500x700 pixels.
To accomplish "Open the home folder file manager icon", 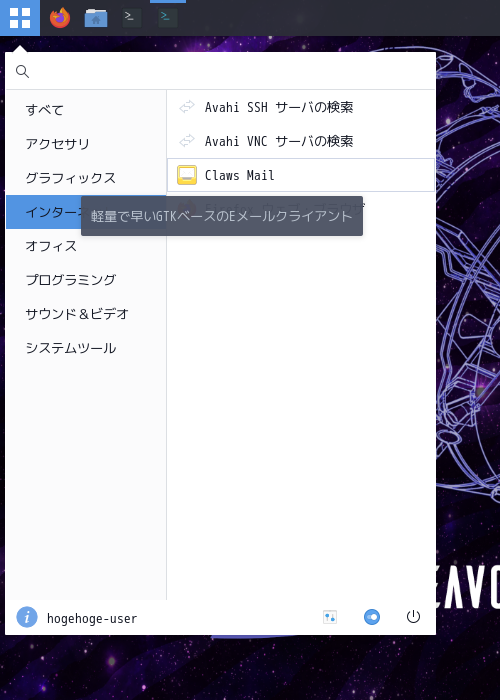I will 96,18.
